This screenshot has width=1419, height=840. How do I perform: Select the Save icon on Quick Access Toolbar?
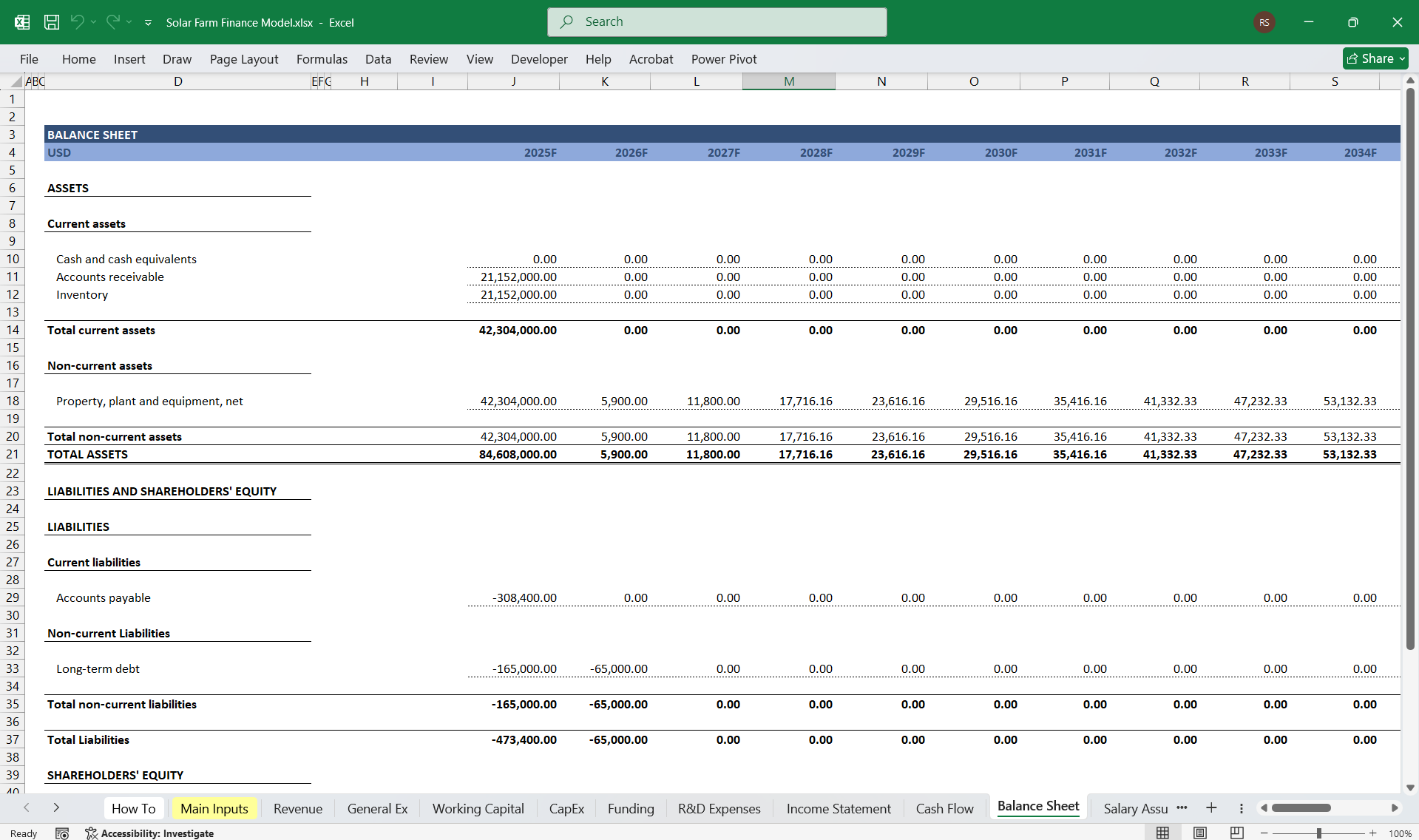point(51,22)
